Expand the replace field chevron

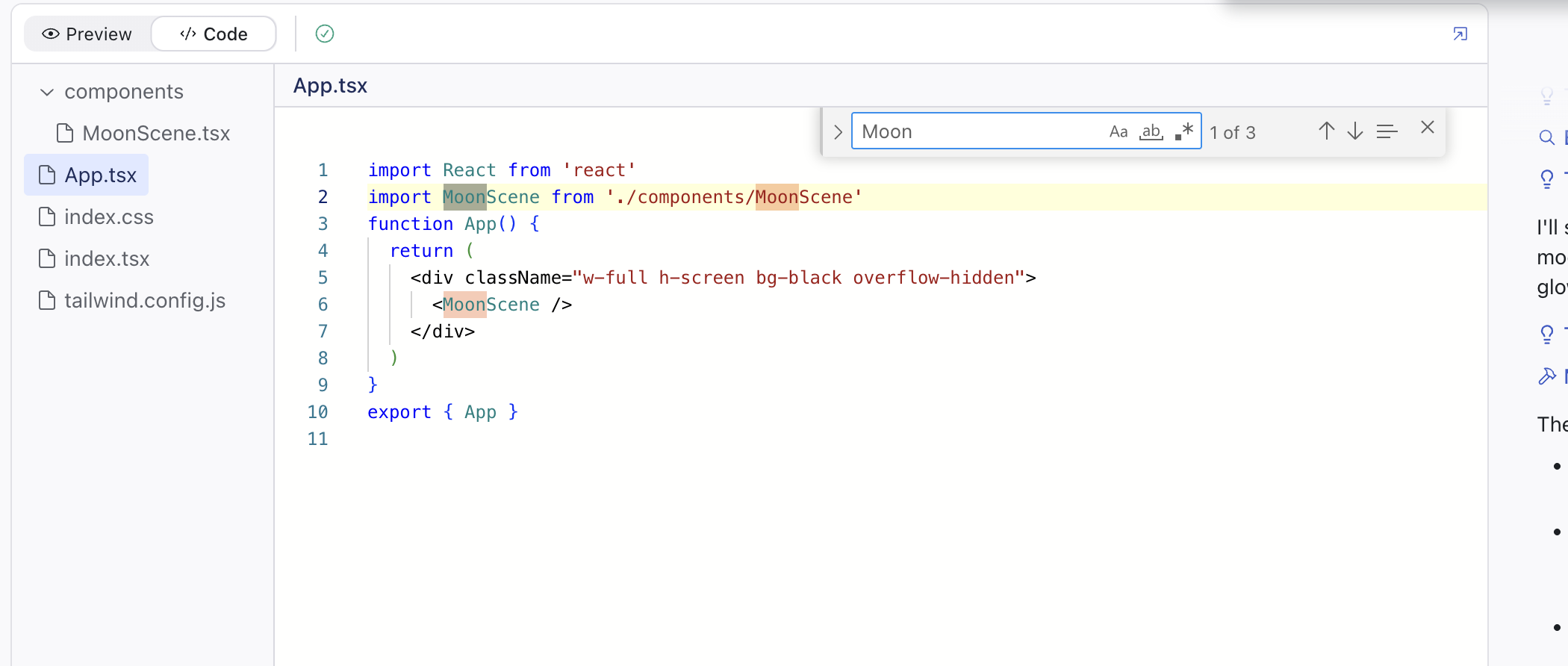coord(838,132)
